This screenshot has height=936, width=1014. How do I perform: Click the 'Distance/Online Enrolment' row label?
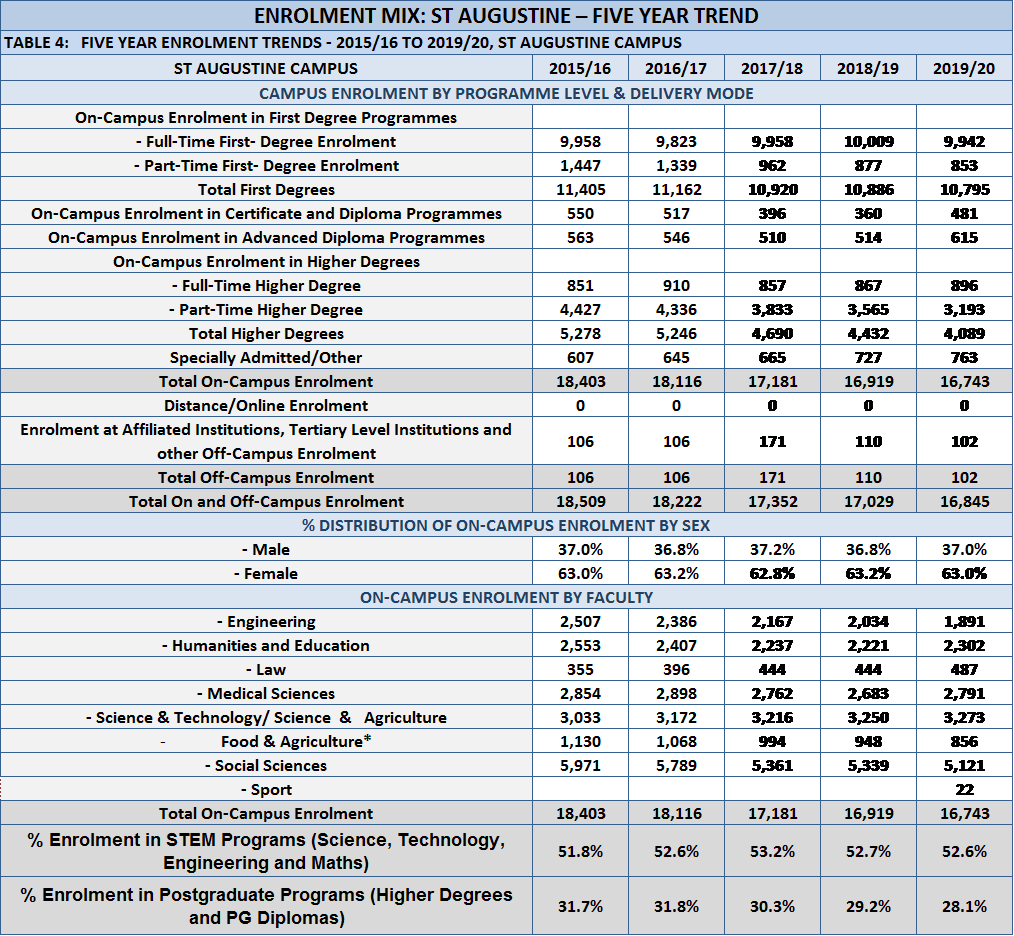(266, 406)
